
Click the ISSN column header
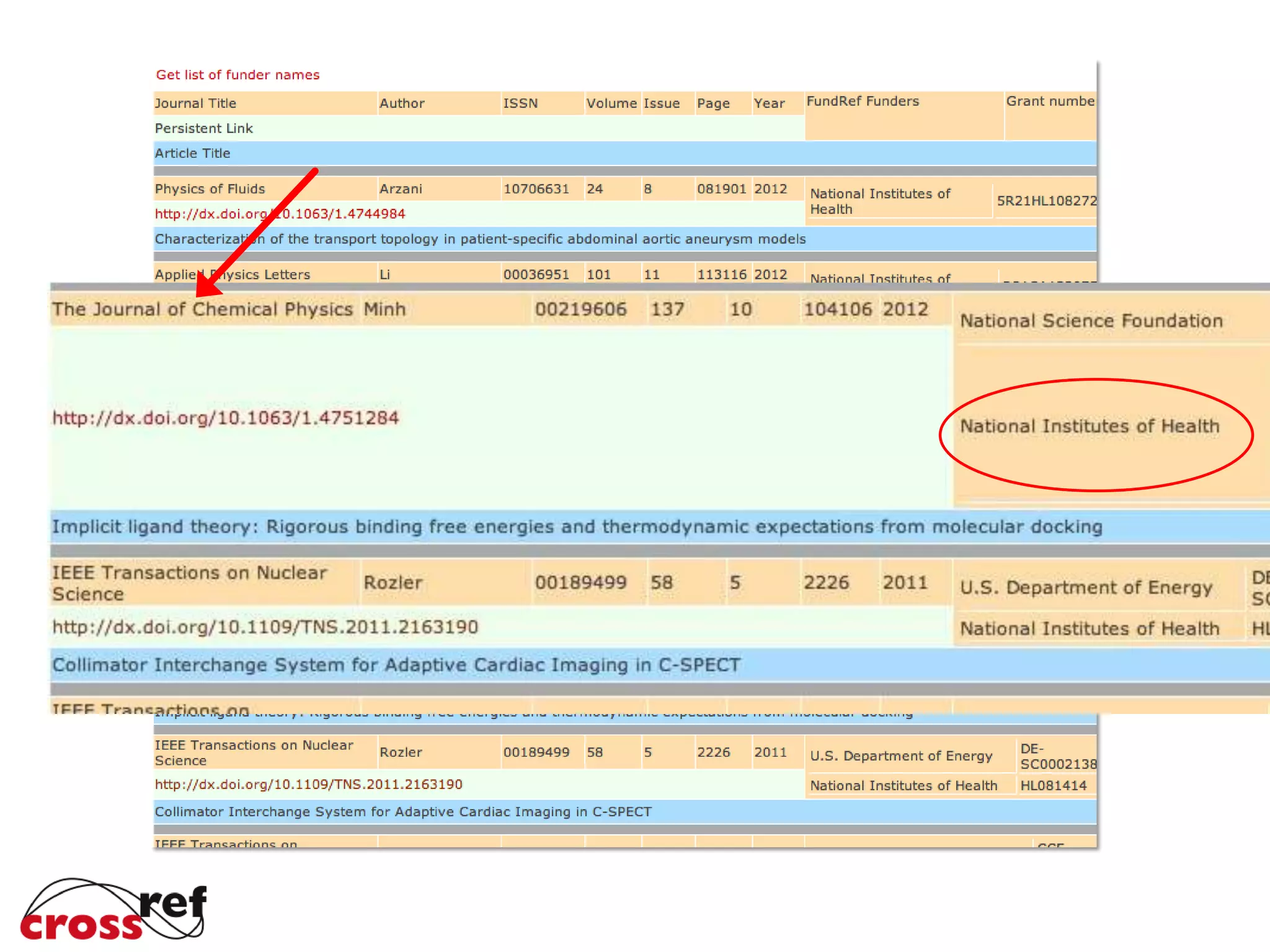pyautogui.click(x=520, y=104)
